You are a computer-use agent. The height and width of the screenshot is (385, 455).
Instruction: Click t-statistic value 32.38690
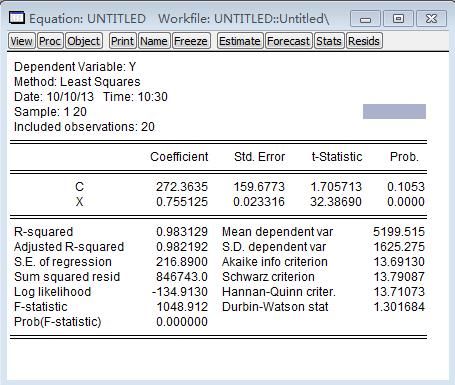(336, 202)
